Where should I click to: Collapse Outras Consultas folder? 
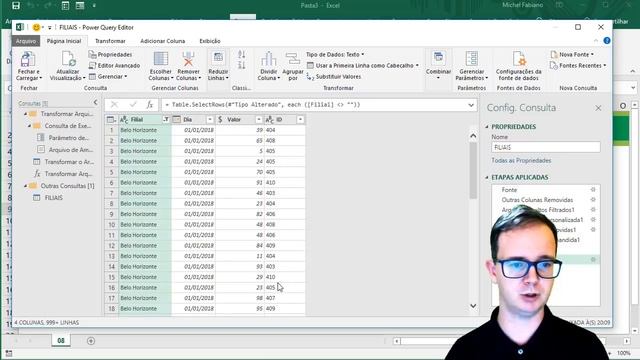click(25, 186)
